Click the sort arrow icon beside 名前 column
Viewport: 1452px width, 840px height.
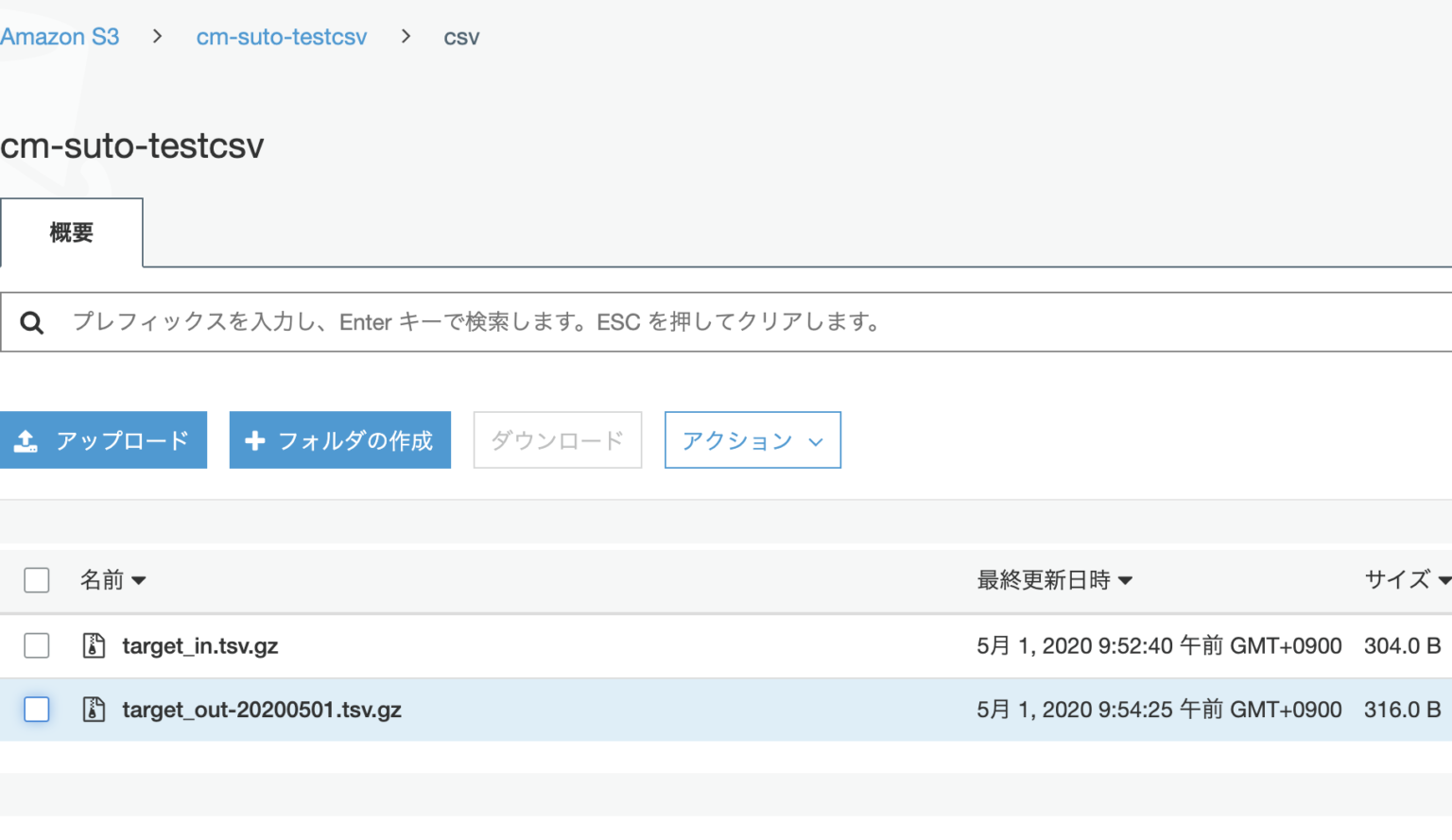point(140,580)
